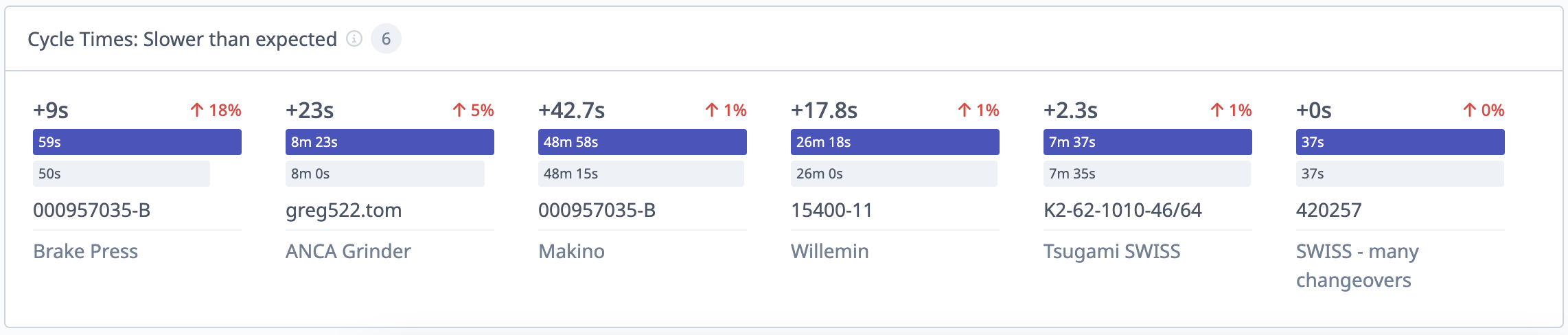Image resolution: width=1568 pixels, height=335 pixels.
Task: Click the 48m 58s actual time bar
Action: (643, 142)
